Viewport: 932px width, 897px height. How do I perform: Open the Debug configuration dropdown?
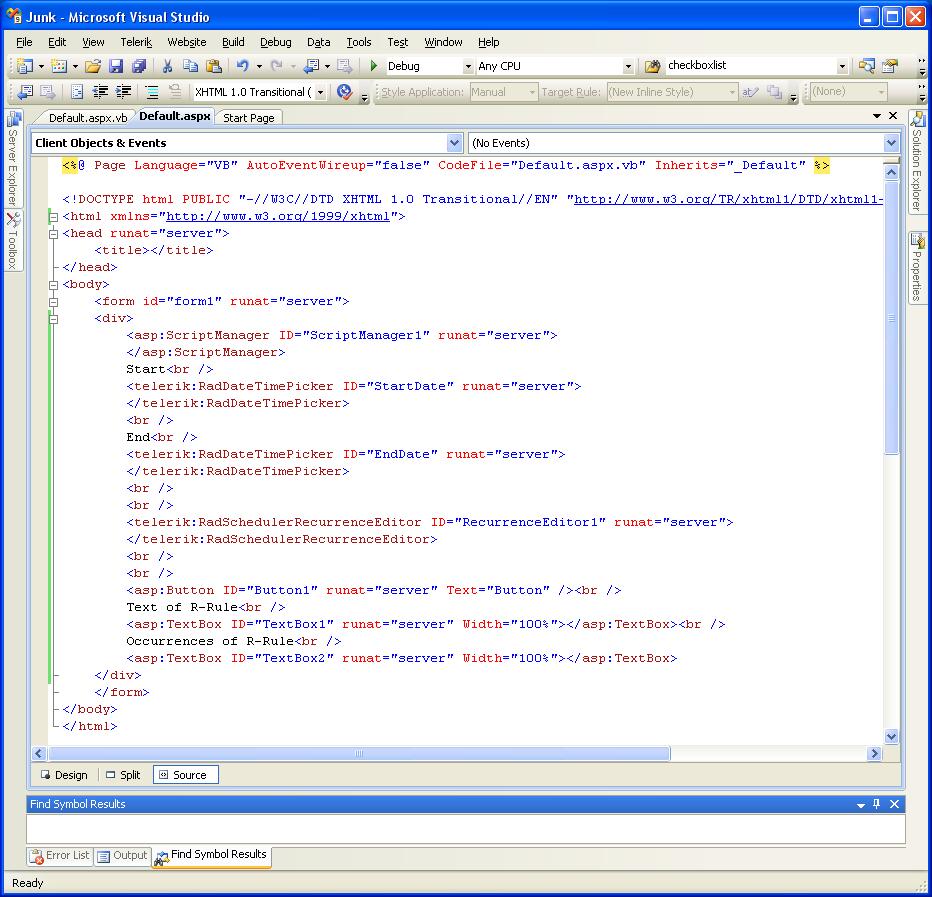[467, 66]
